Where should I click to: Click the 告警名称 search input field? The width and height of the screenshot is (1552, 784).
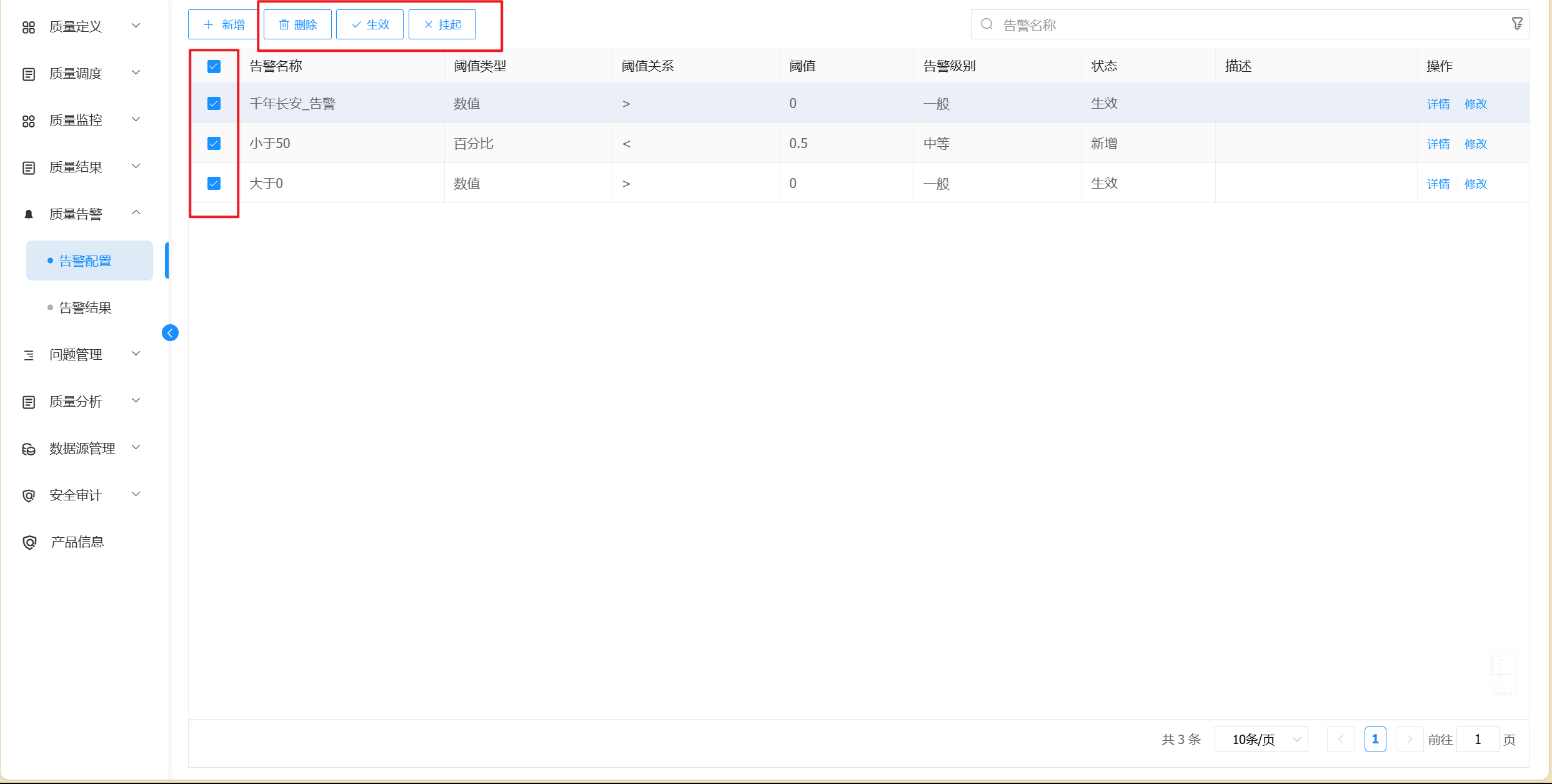coord(1243,25)
